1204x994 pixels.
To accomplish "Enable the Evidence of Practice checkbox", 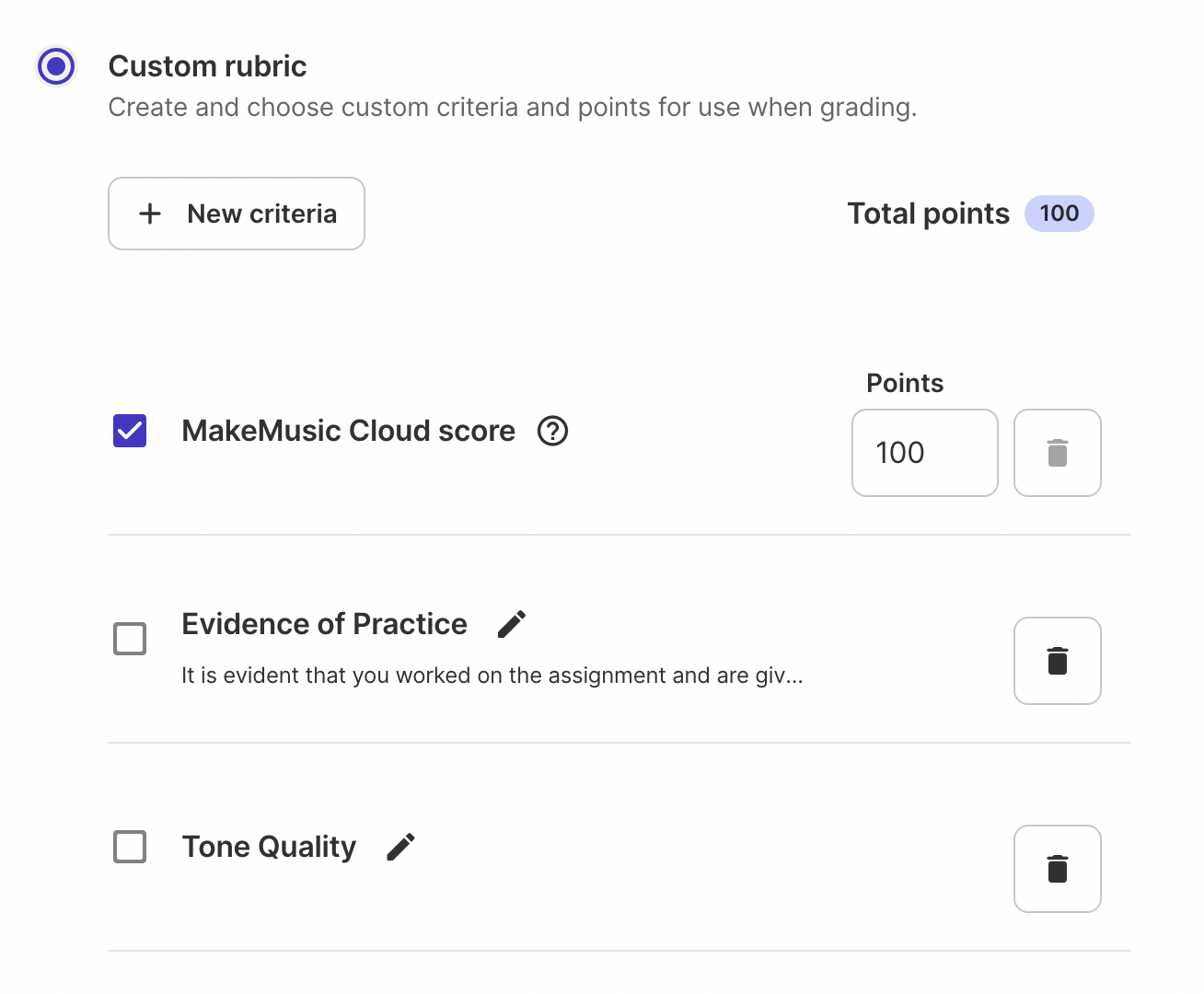I will point(130,639).
